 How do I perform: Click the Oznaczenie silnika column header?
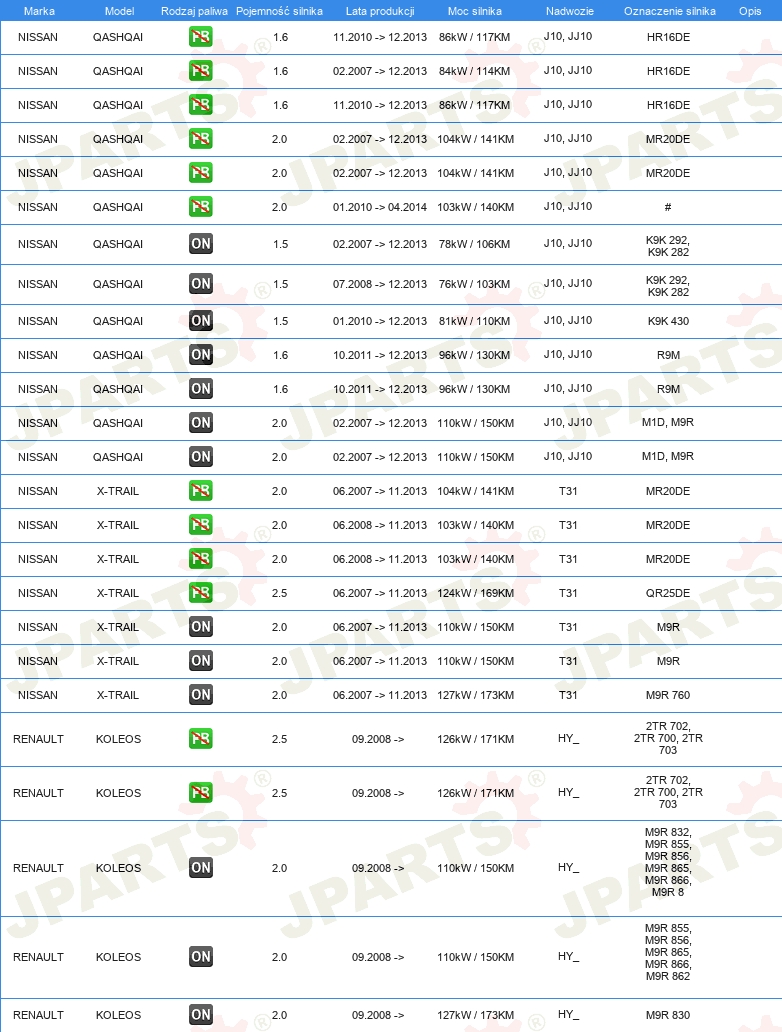coord(669,11)
